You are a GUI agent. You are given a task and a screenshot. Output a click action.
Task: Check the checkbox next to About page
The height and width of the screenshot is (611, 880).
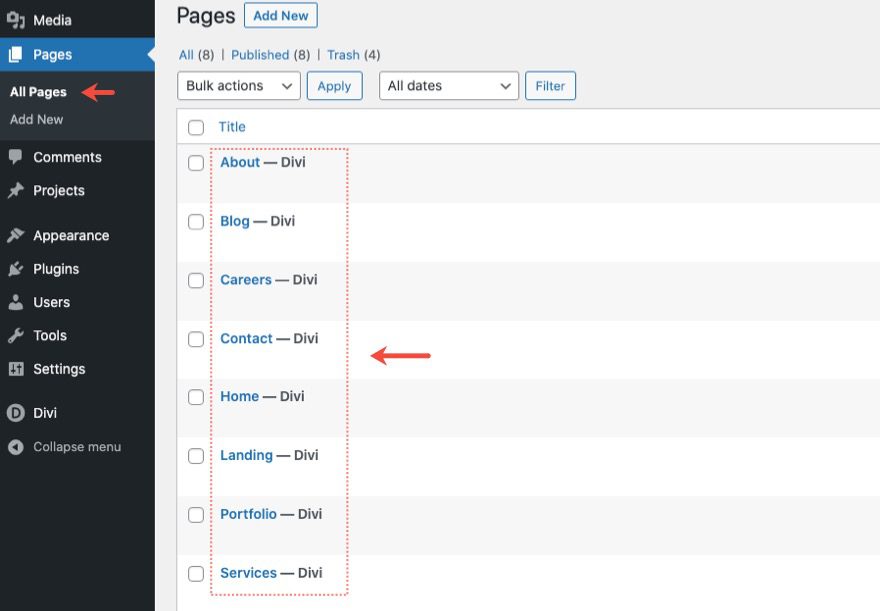click(196, 162)
